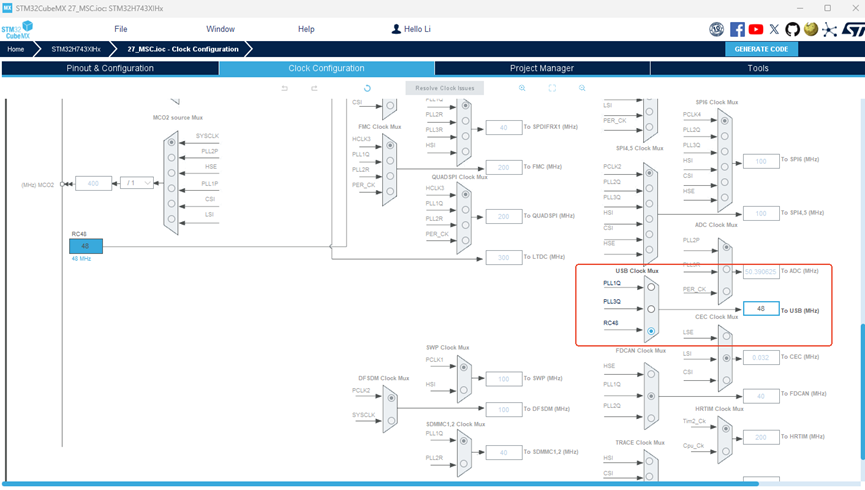Select PCLK2 radio in SPI4,5 Clock Mux
Screen dimensions: 865x490
click(649, 173)
